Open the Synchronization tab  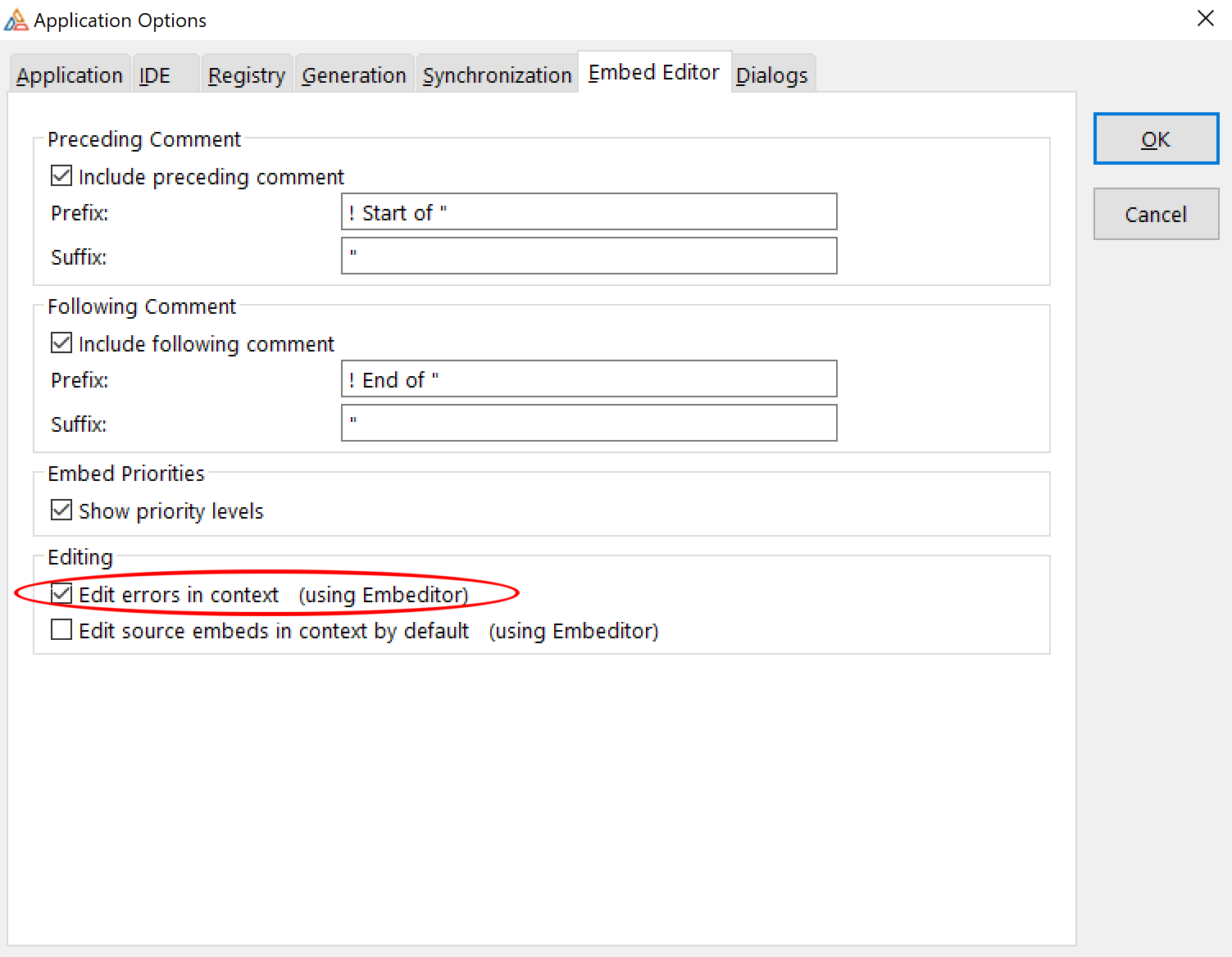coord(497,75)
